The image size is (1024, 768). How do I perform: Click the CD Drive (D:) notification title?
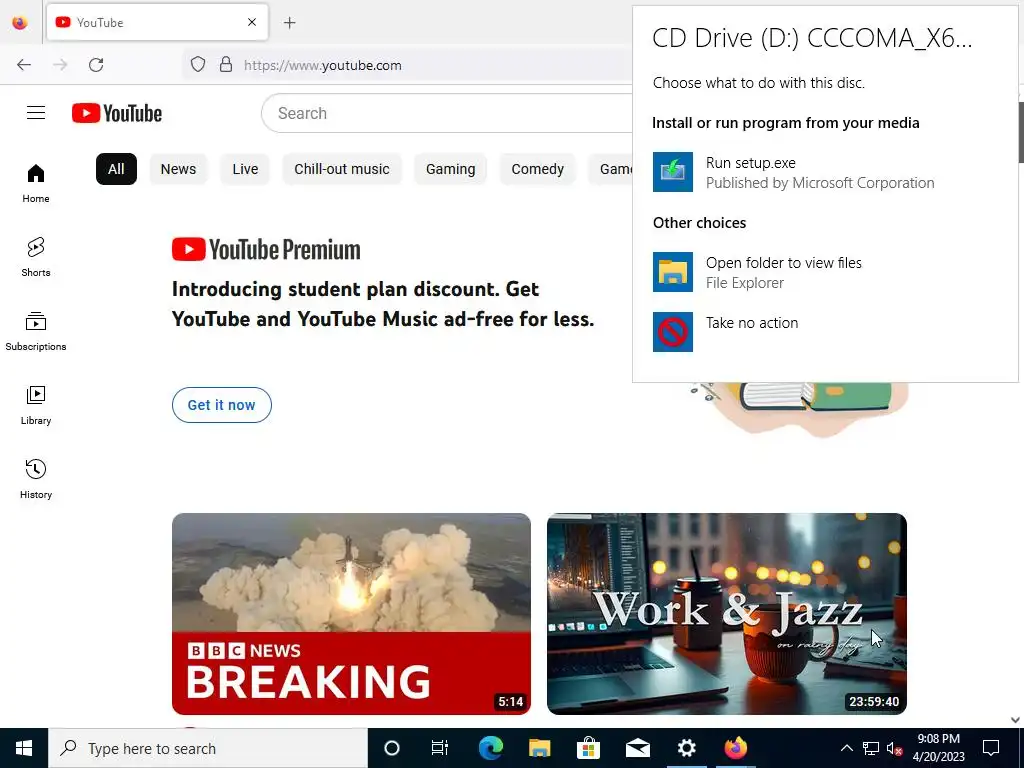point(812,38)
